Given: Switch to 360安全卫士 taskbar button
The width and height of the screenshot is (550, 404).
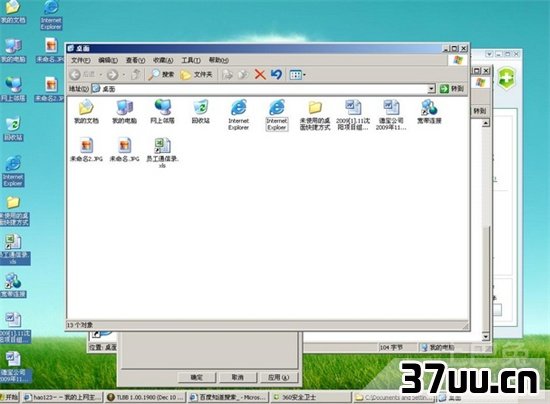Looking at the screenshot, I should pyautogui.click(x=311, y=397).
